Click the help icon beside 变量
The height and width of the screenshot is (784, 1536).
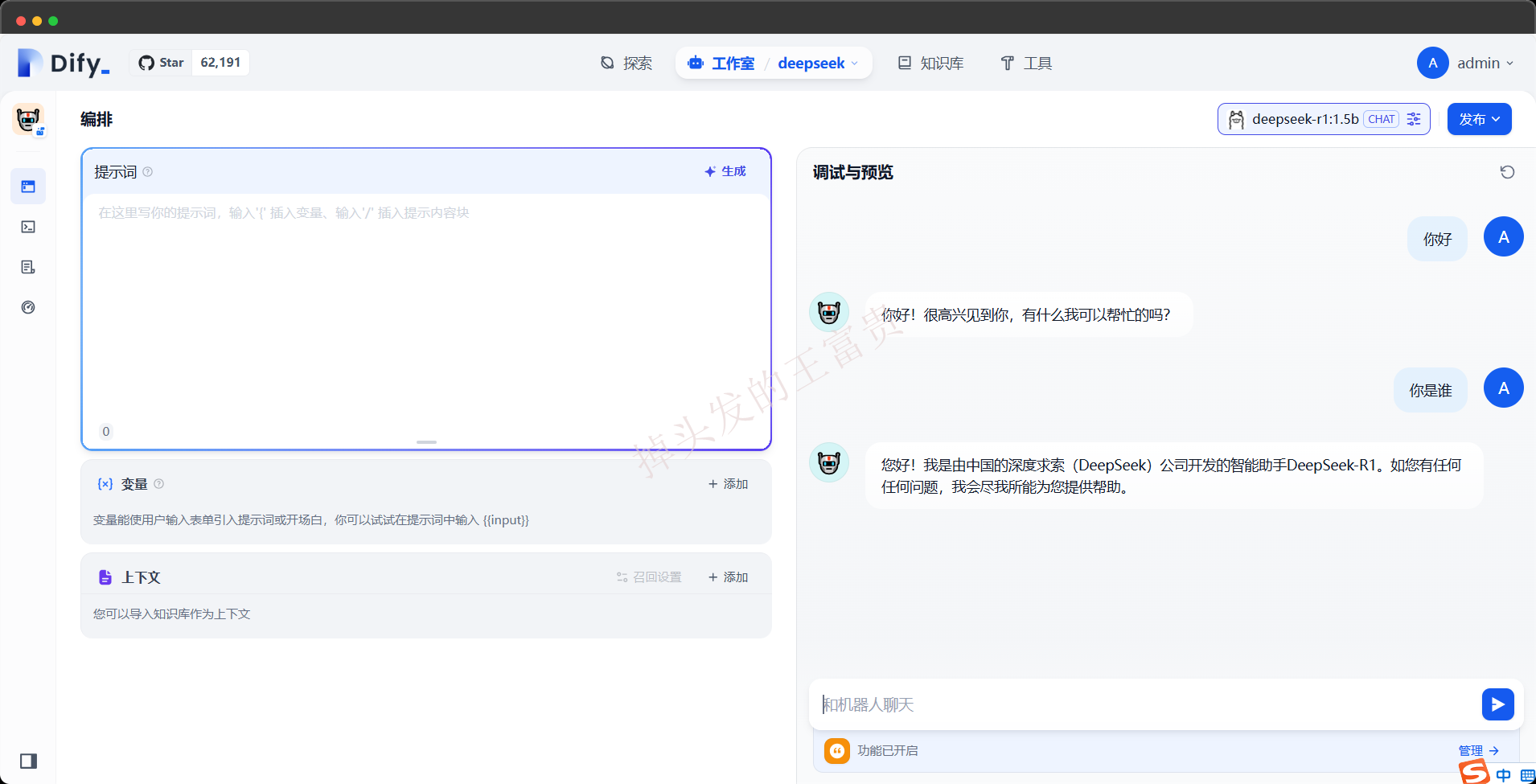point(158,484)
